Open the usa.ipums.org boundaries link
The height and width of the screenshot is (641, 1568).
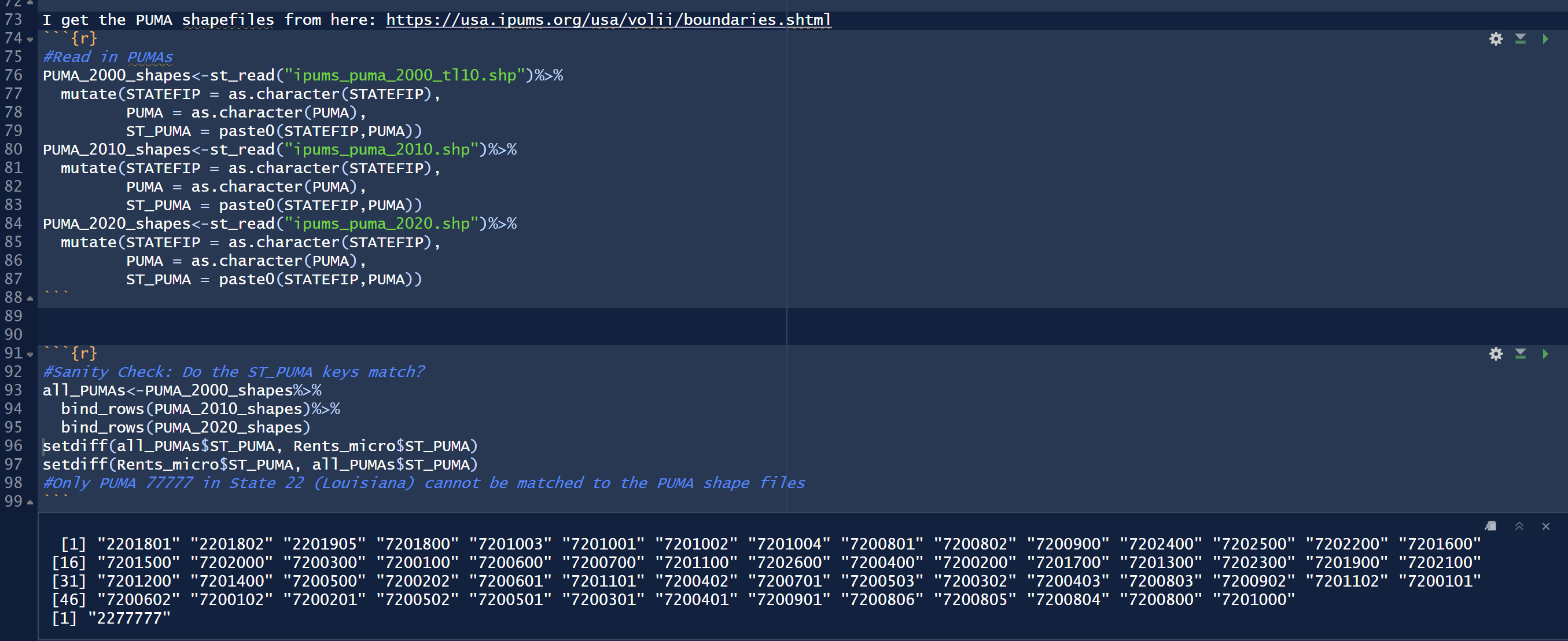click(x=608, y=20)
